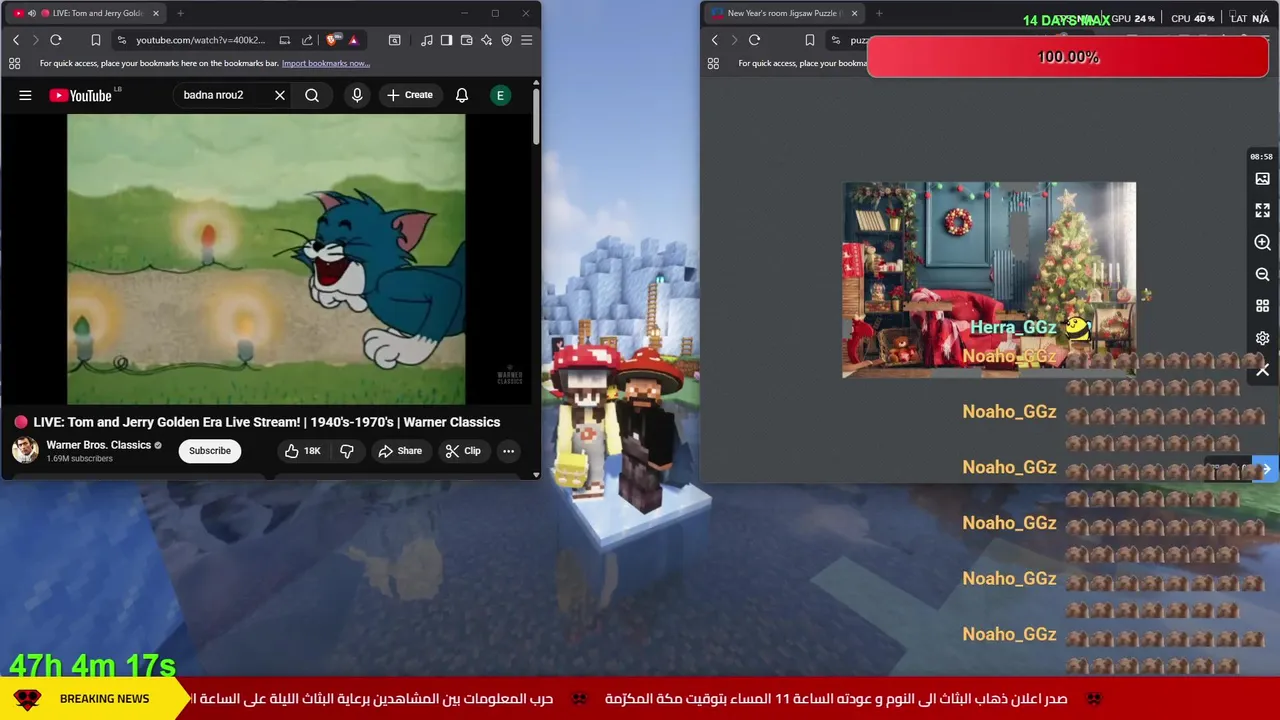Close the puzzle side toolbar with the X
The height and width of the screenshot is (720, 1280).
point(1262,370)
